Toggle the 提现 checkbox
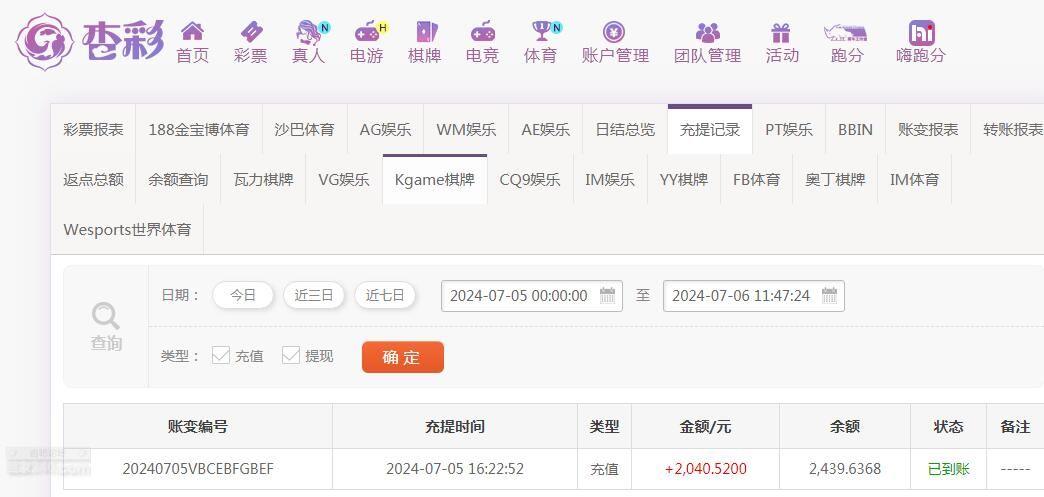This screenshot has height=497, width=1044. (x=291, y=355)
